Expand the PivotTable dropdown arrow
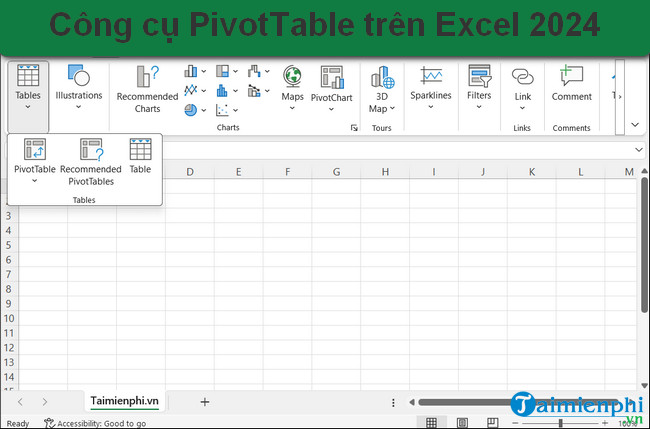The width and height of the screenshot is (650, 429). point(34,181)
